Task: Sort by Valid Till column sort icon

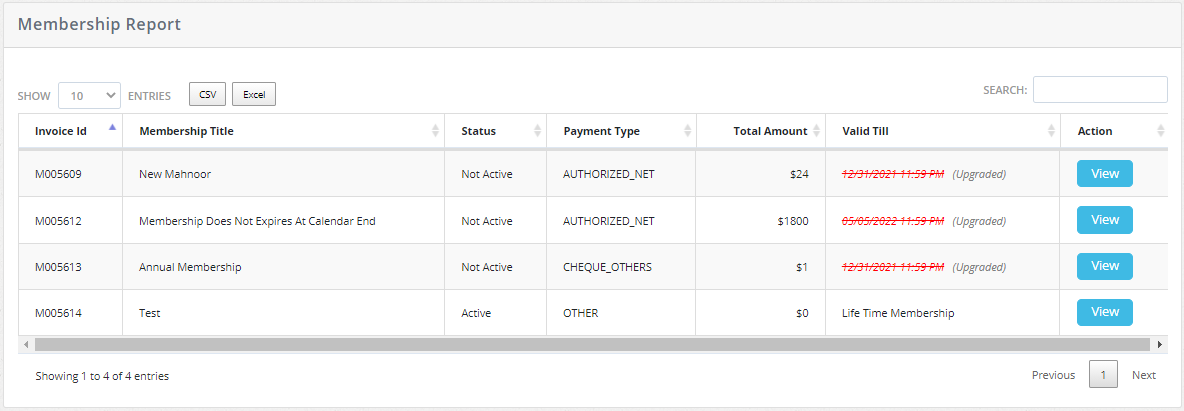Action: tap(1051, 131)
